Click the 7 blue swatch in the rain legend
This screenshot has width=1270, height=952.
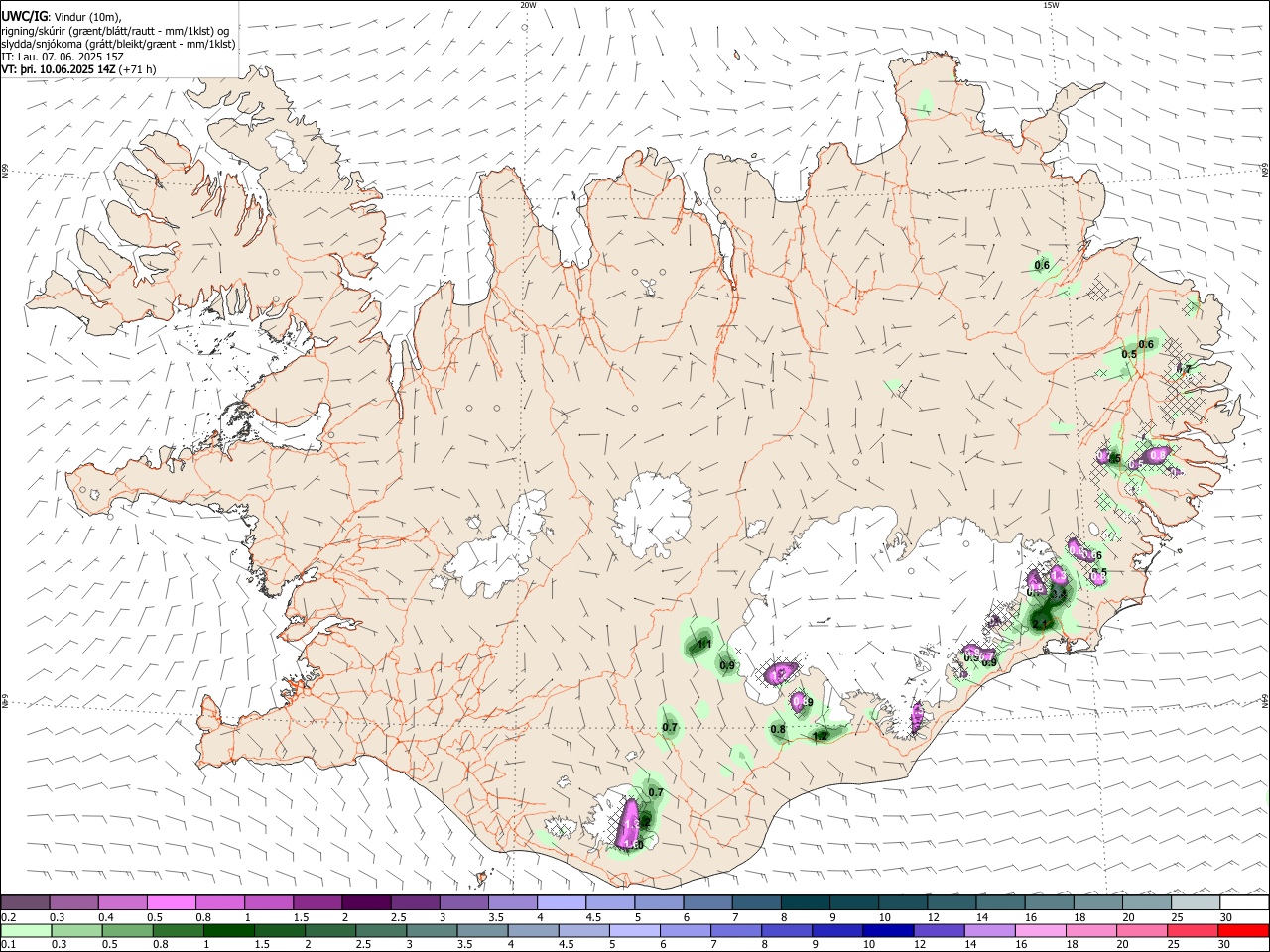pos(736,931)
